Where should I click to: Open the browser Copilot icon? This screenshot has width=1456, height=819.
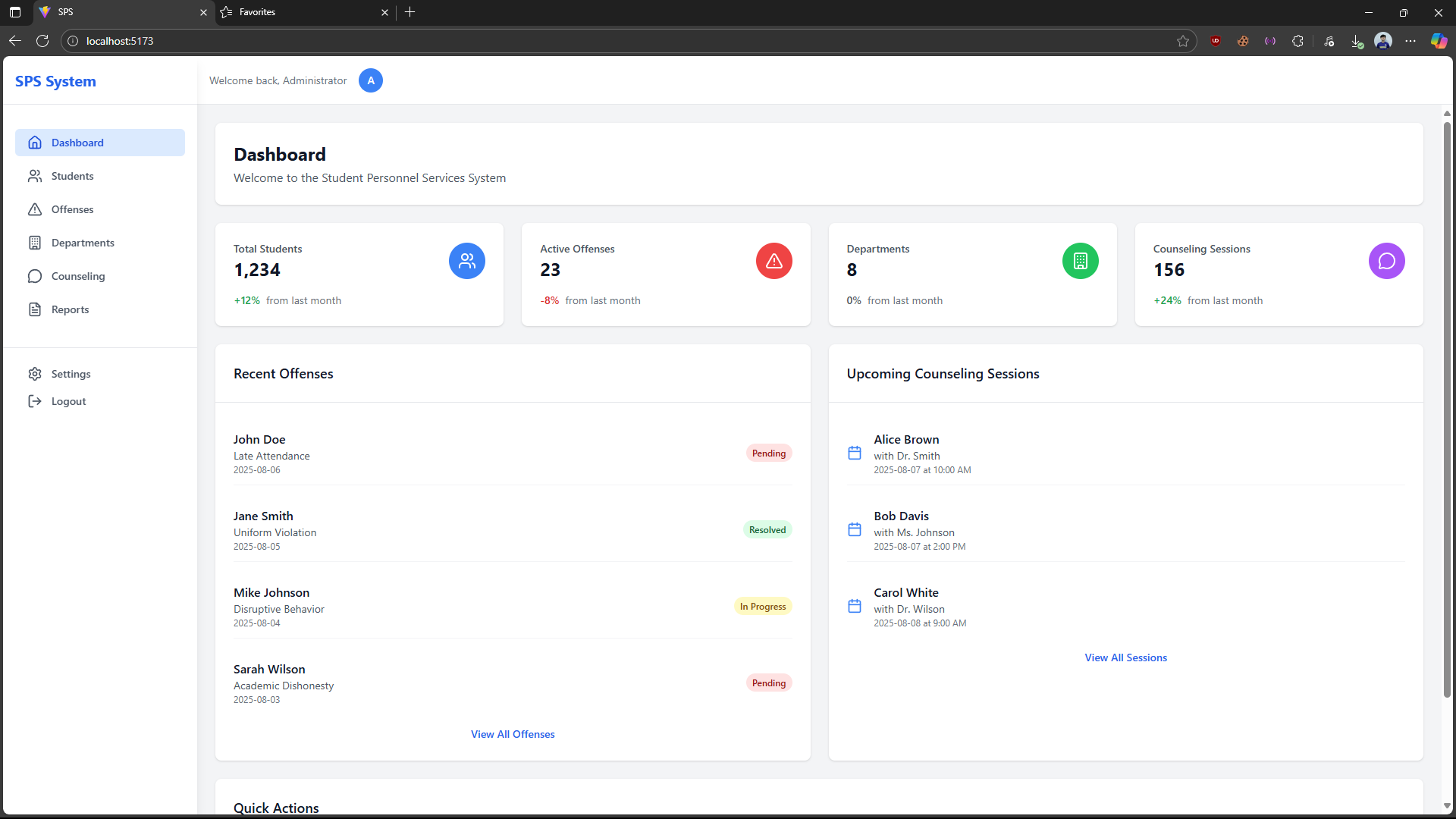click(1439, 41)
